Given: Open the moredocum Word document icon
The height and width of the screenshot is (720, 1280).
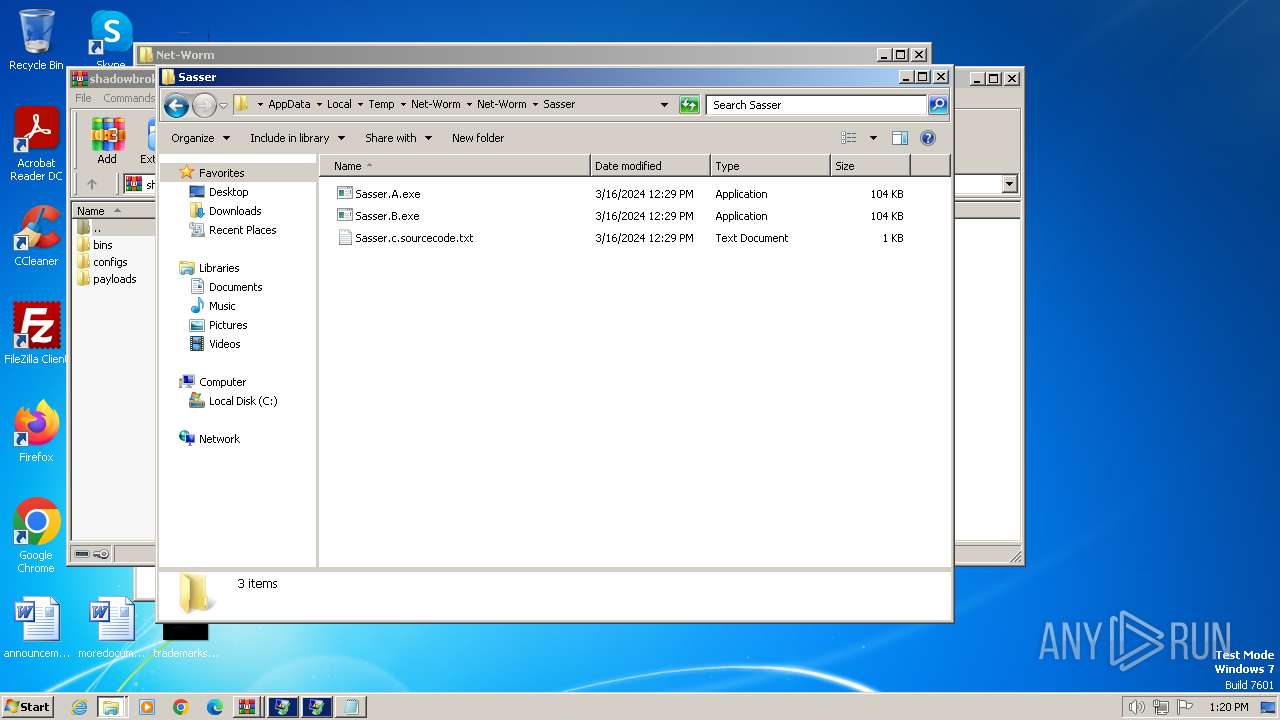Looking at the screenshot, I should (x=110, y=629).
